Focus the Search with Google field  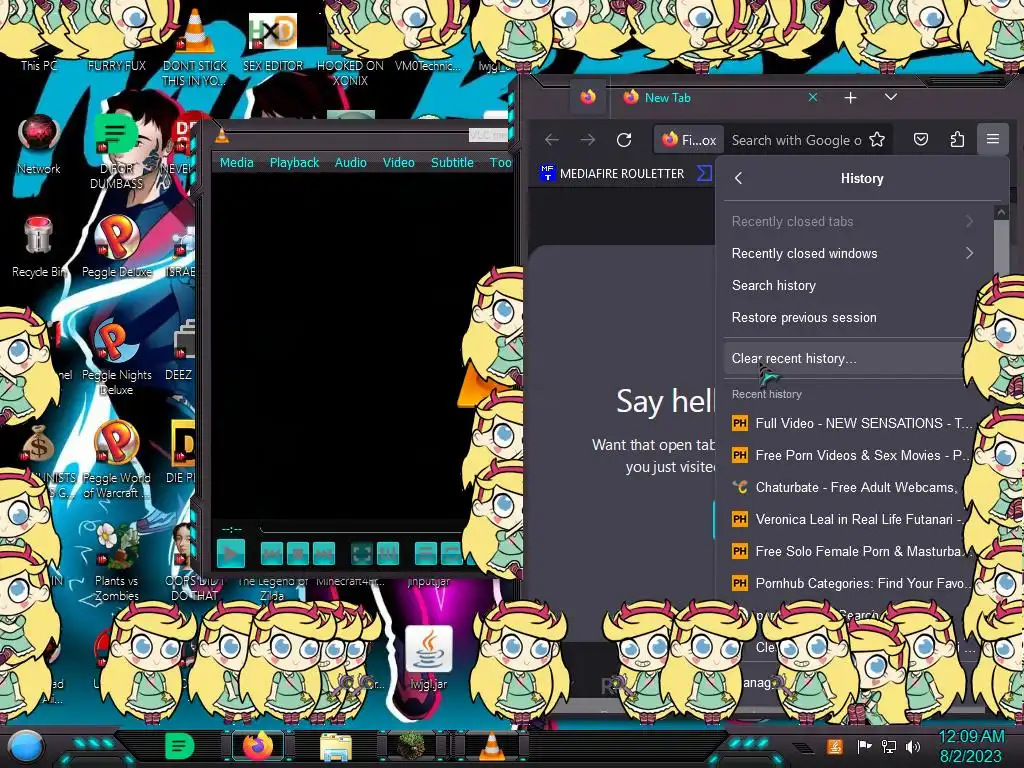tap(796, 140)
